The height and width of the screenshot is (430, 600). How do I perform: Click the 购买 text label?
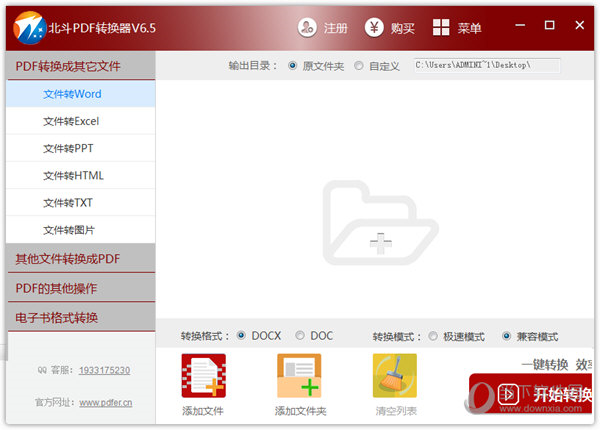pyautogui.click(x=403, y=28)
